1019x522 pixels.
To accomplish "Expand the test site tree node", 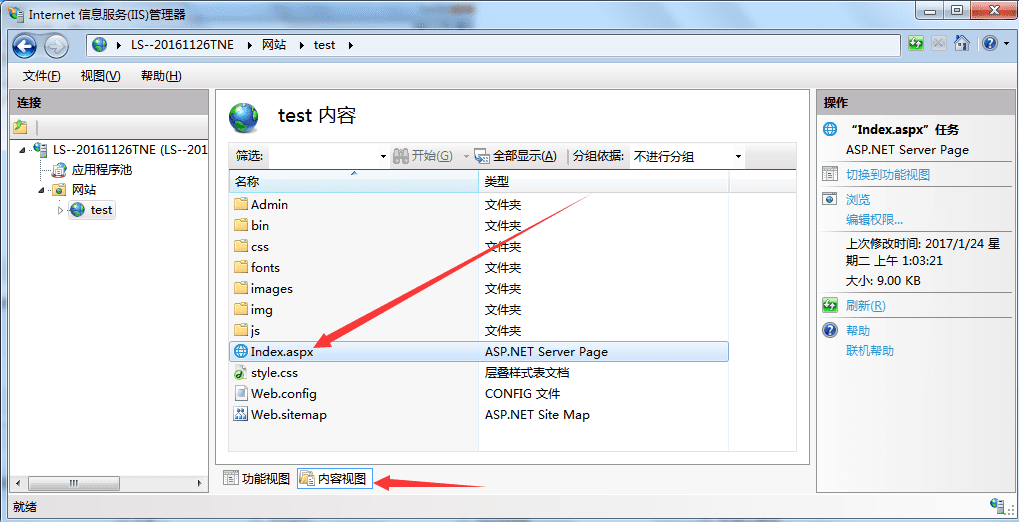I will pos(60,211).
